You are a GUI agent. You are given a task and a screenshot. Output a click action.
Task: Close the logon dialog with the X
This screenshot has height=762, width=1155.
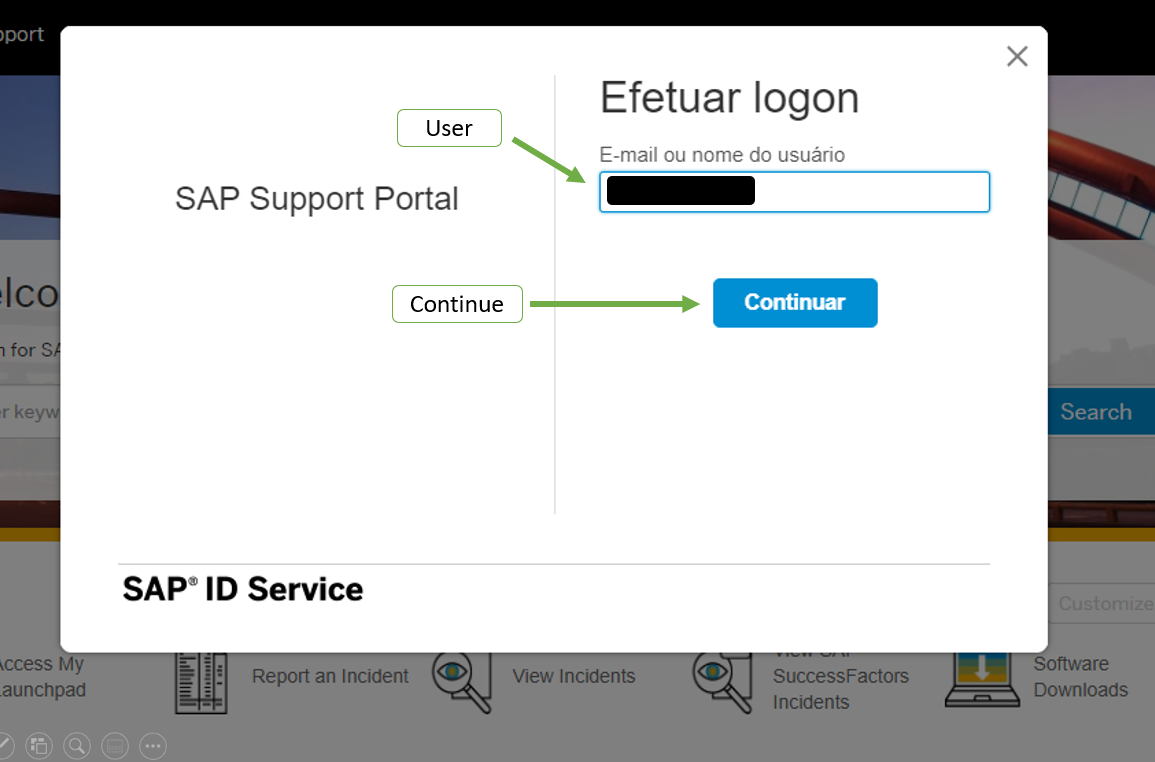pyautogui.click(x=1017, y=56)
